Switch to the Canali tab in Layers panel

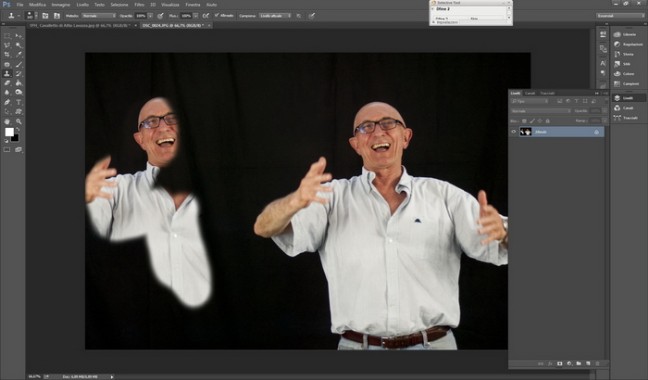click(530, 93)
